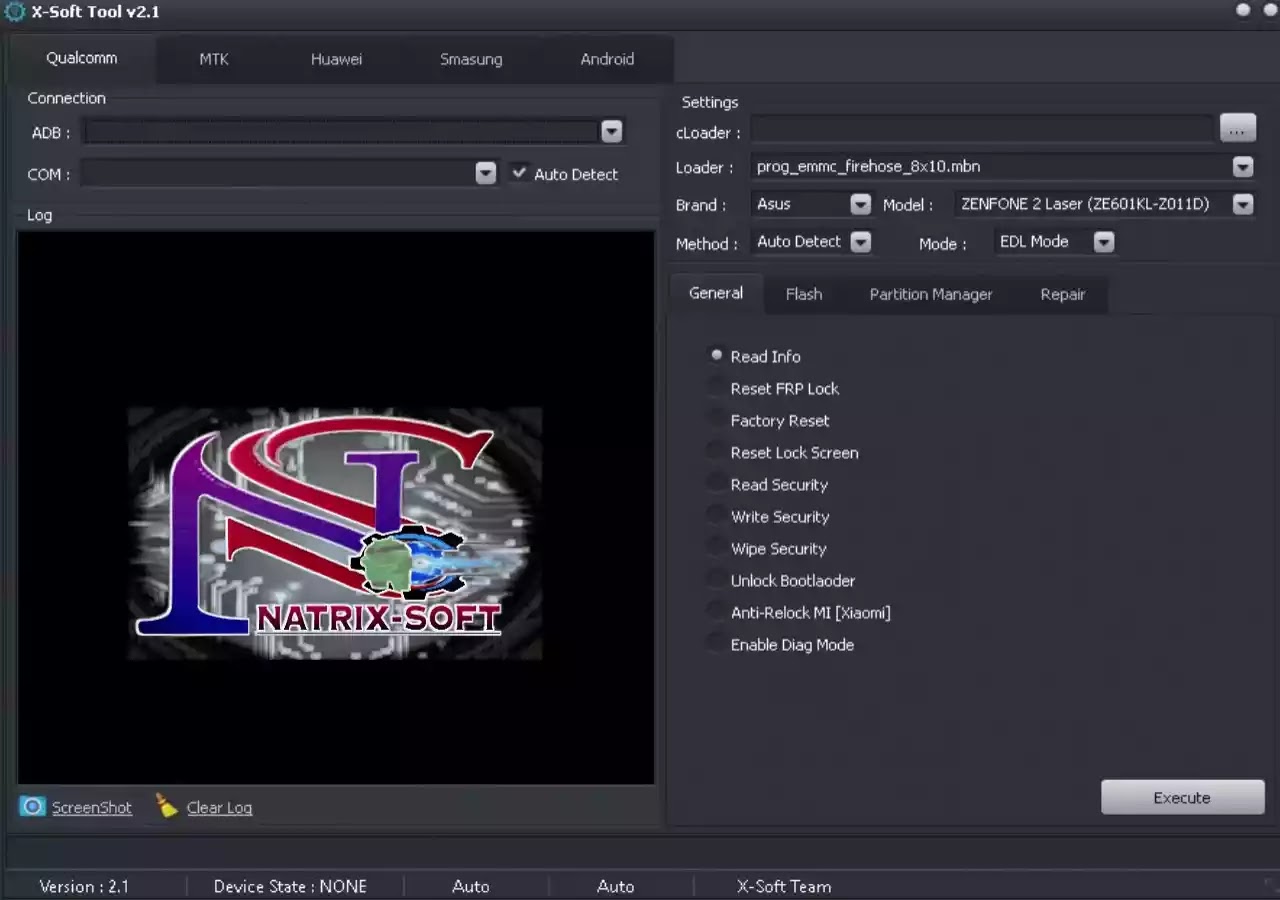
Task: Click the Version : 2.1 status text
Action: pyautogui.click(x=84, y=886)
